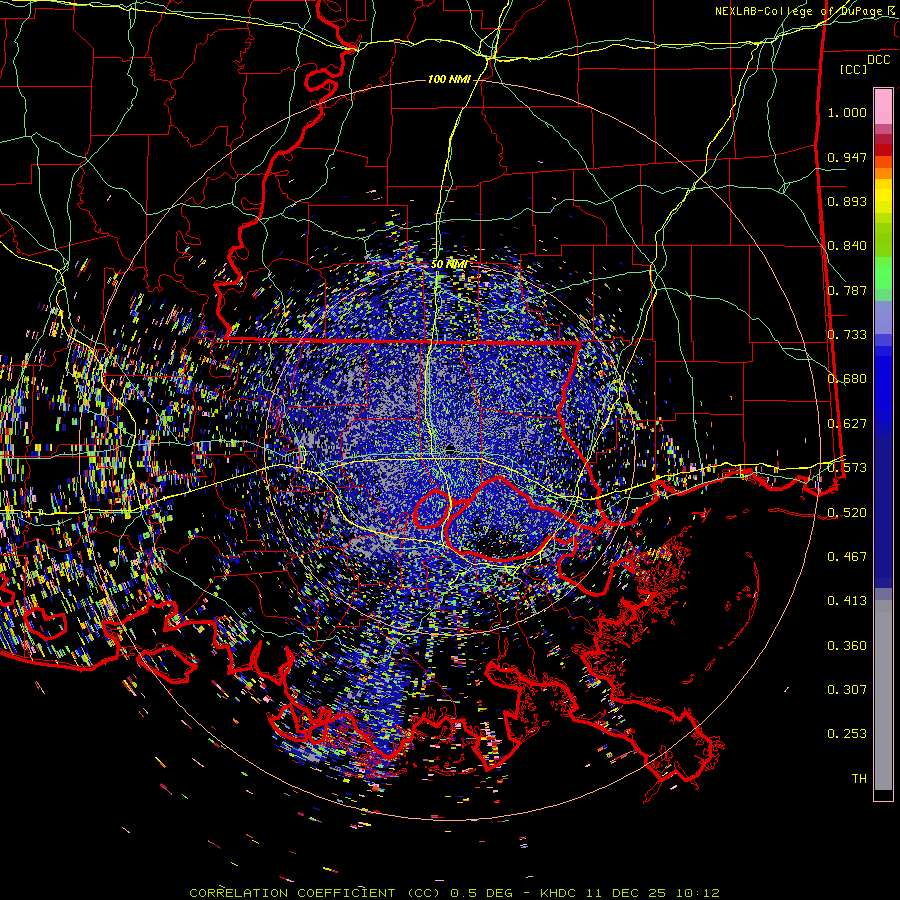Click the 0.253 legend value
The image size is (900, 900).
[x=847, y=734]
